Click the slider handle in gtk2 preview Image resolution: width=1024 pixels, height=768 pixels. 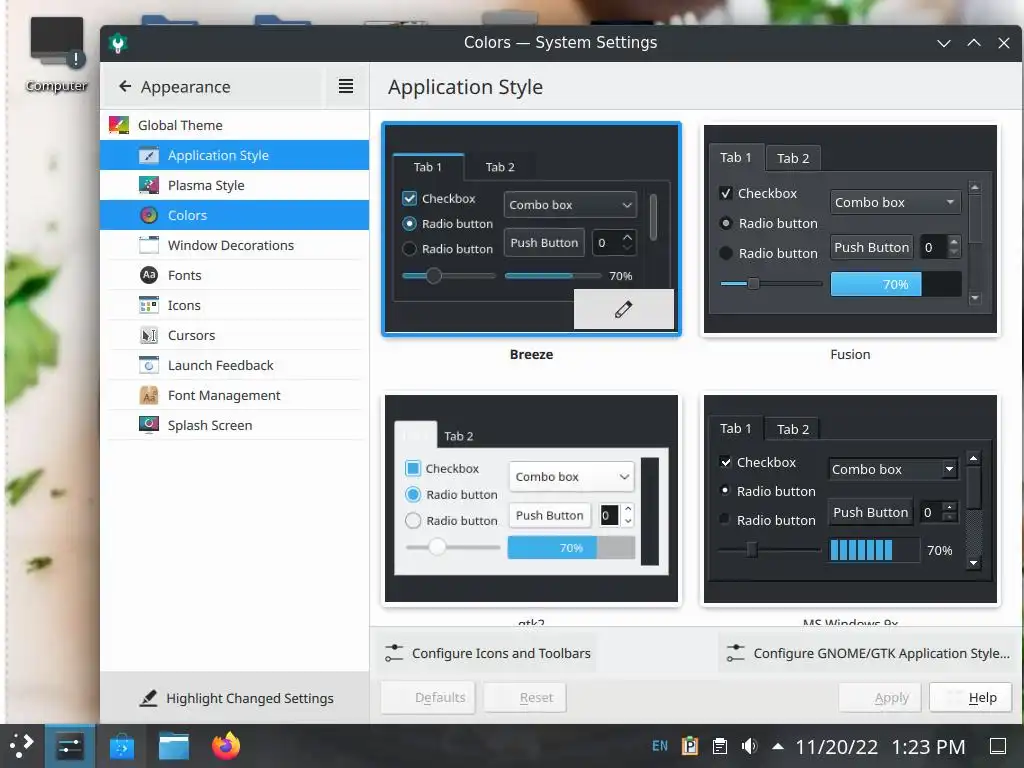pyautogui.click(x=437, y=547)
